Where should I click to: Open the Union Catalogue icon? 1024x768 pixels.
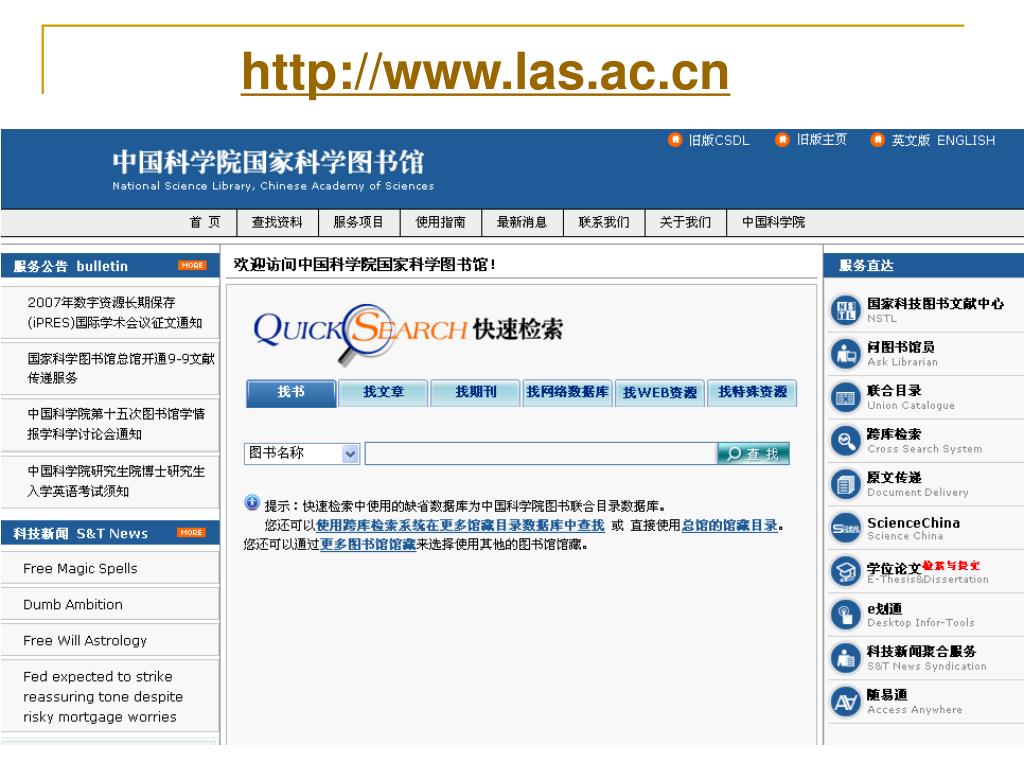pyautogui.click(x=846, y=398)
